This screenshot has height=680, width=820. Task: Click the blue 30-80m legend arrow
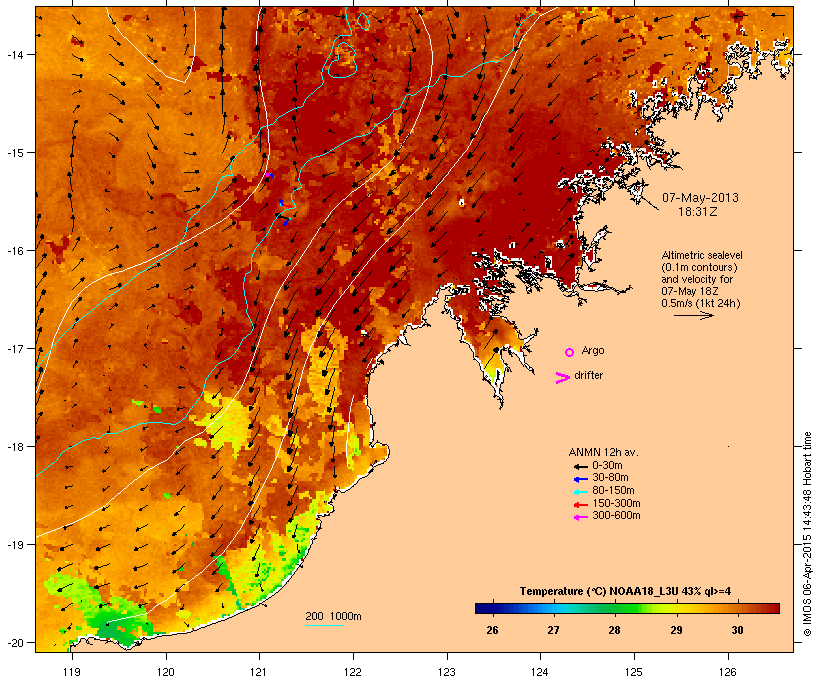[580, 479]
